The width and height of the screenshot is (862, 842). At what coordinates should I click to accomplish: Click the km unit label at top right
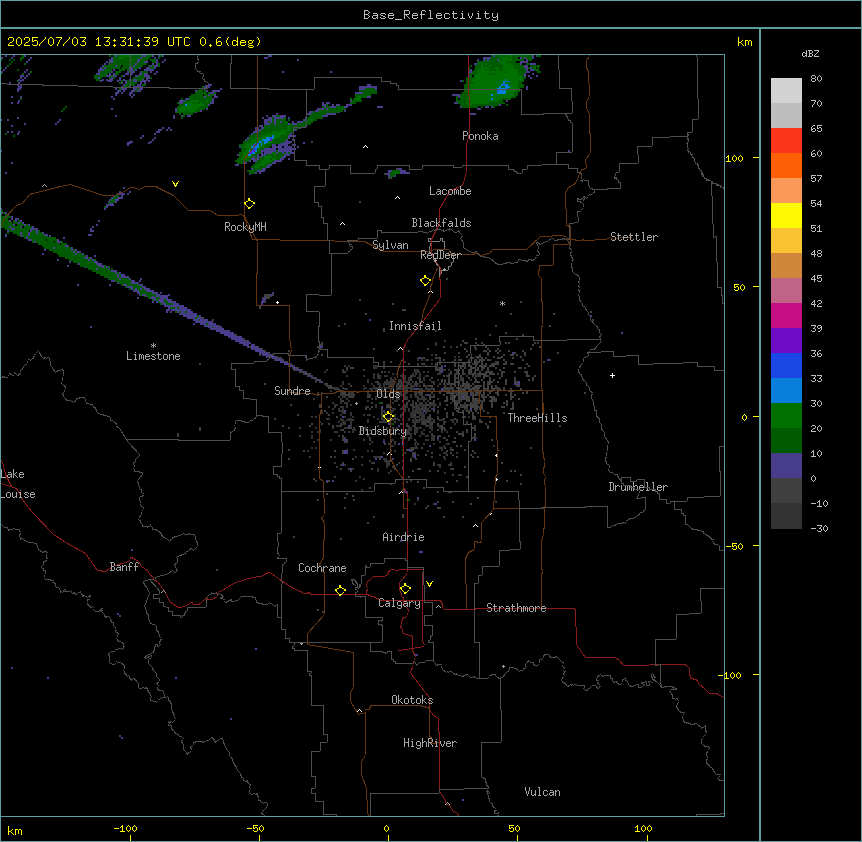[x=744, y=42]
